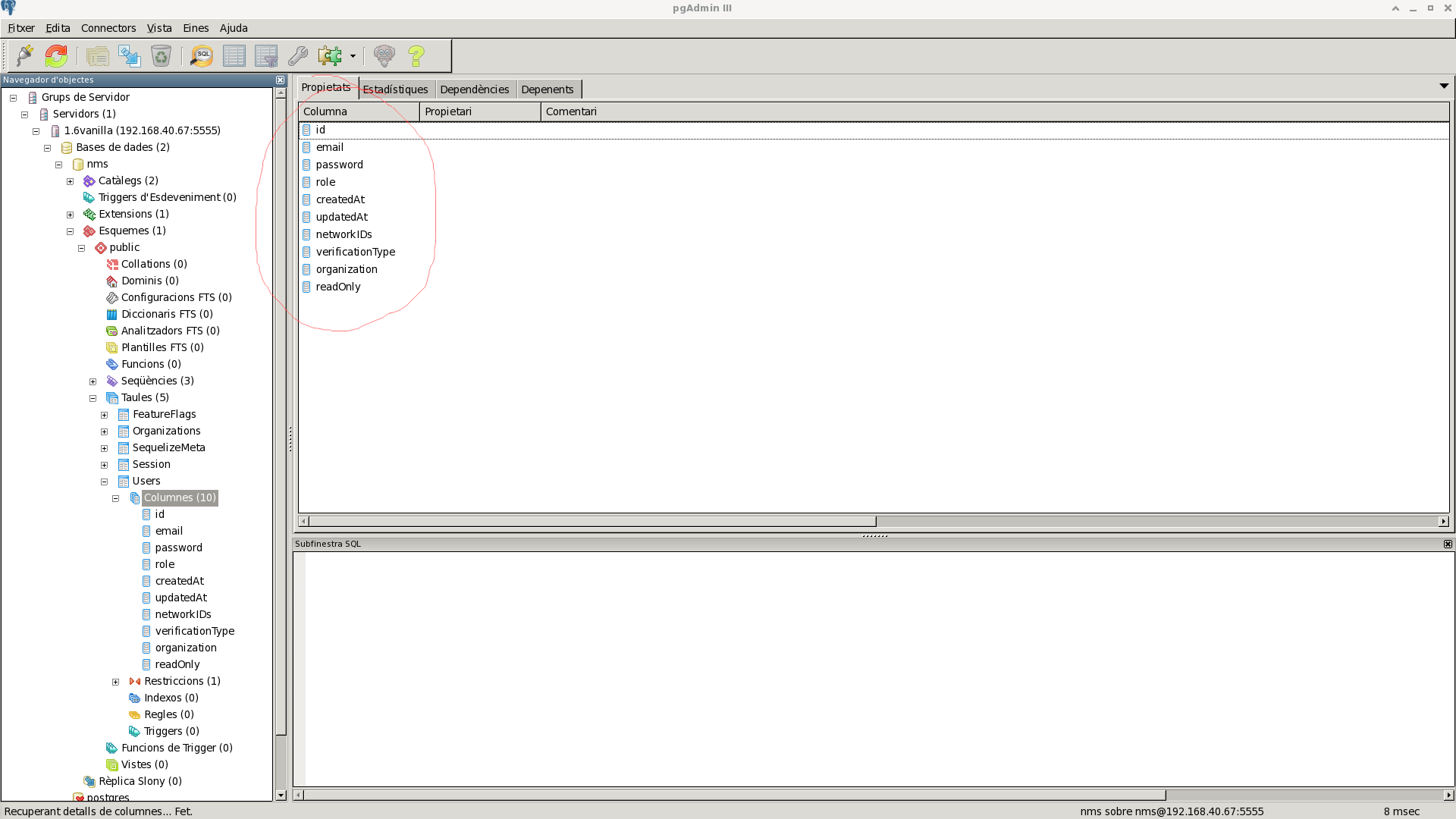Close the Subfinestra SQL pane
Image resolution: width=1456 pixels, height=819 pixels.
tap(1447, 544)
